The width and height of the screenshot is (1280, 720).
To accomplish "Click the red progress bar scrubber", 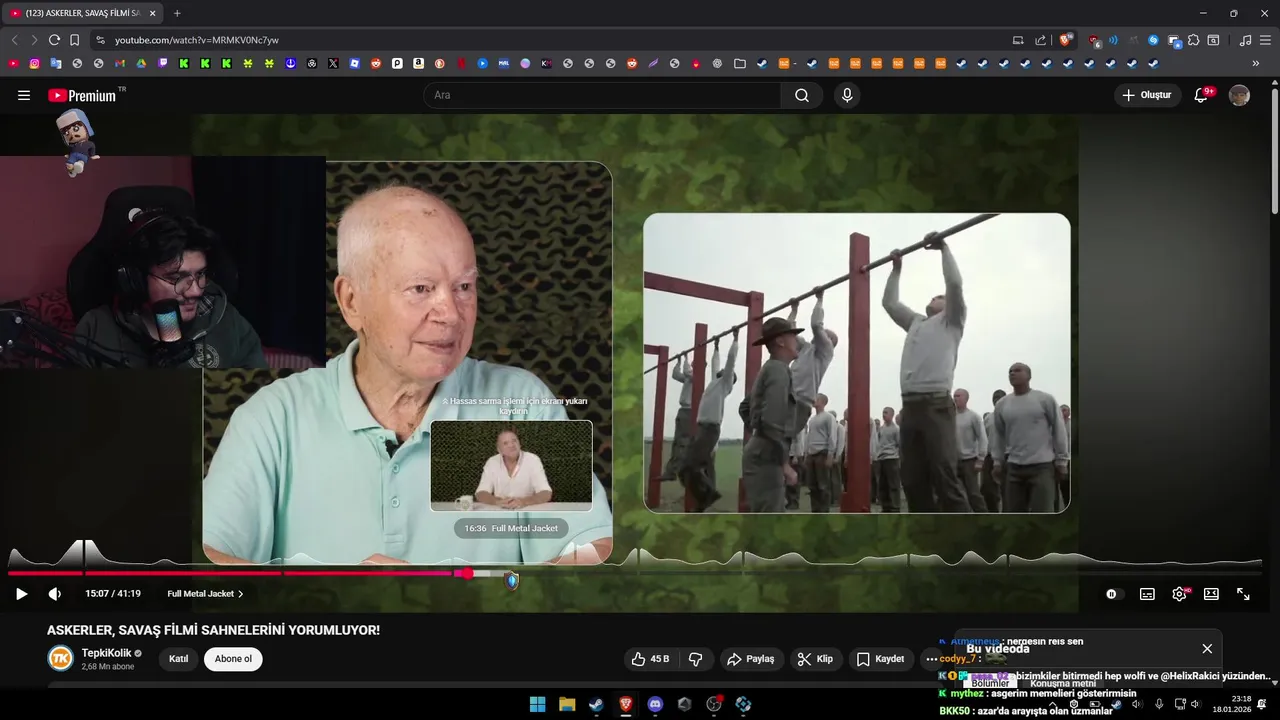I will pos(466,573).
